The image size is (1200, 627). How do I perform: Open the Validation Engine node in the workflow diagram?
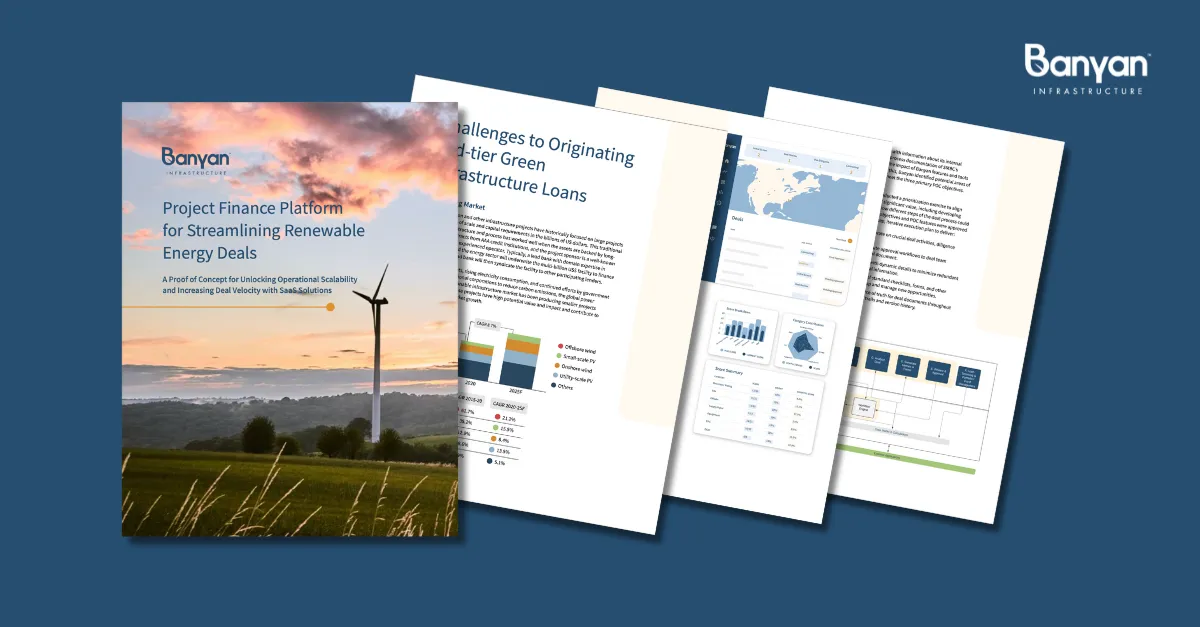click(x=863, y=408)
